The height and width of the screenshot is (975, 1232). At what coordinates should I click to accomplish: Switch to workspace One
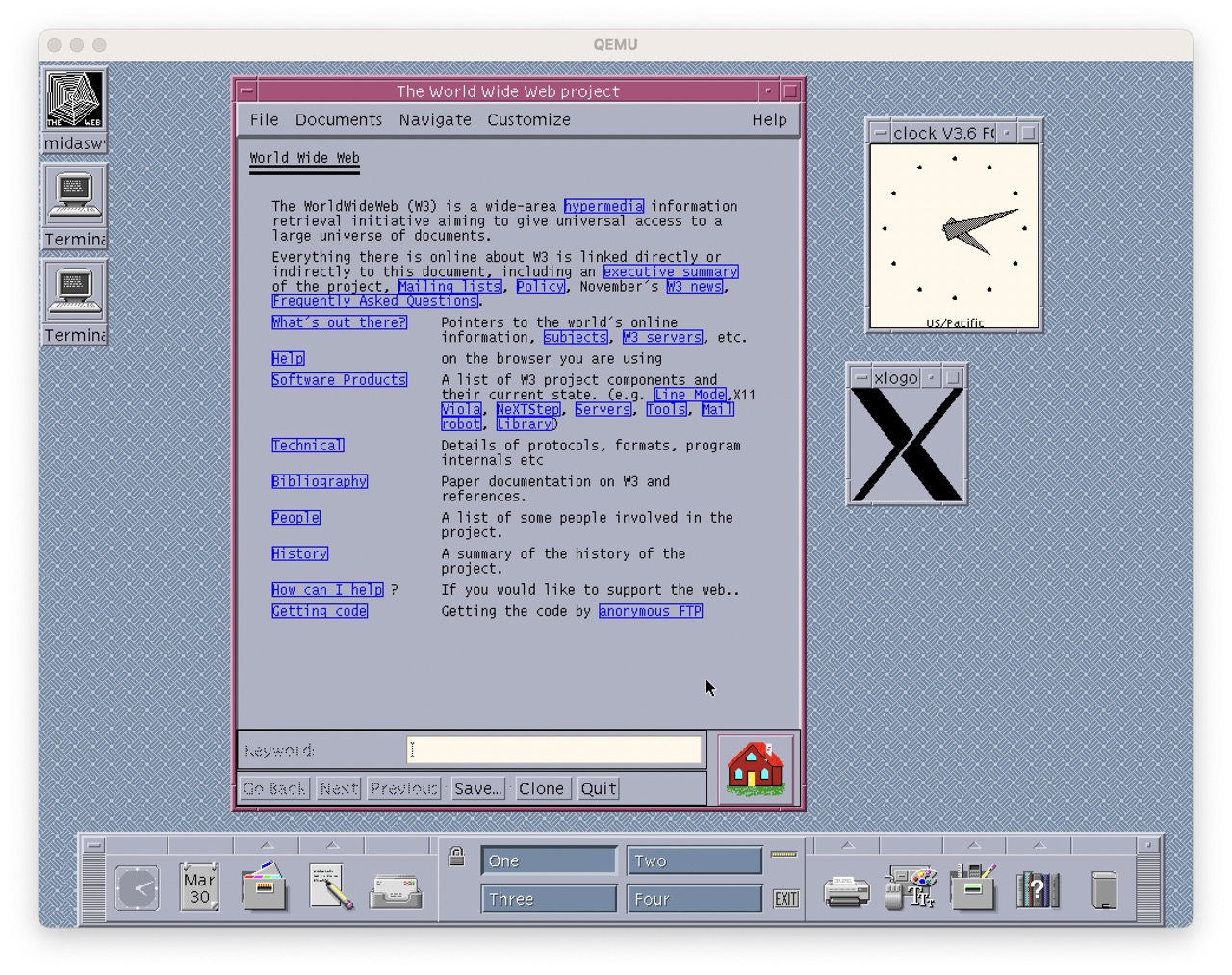pos(549,860)
